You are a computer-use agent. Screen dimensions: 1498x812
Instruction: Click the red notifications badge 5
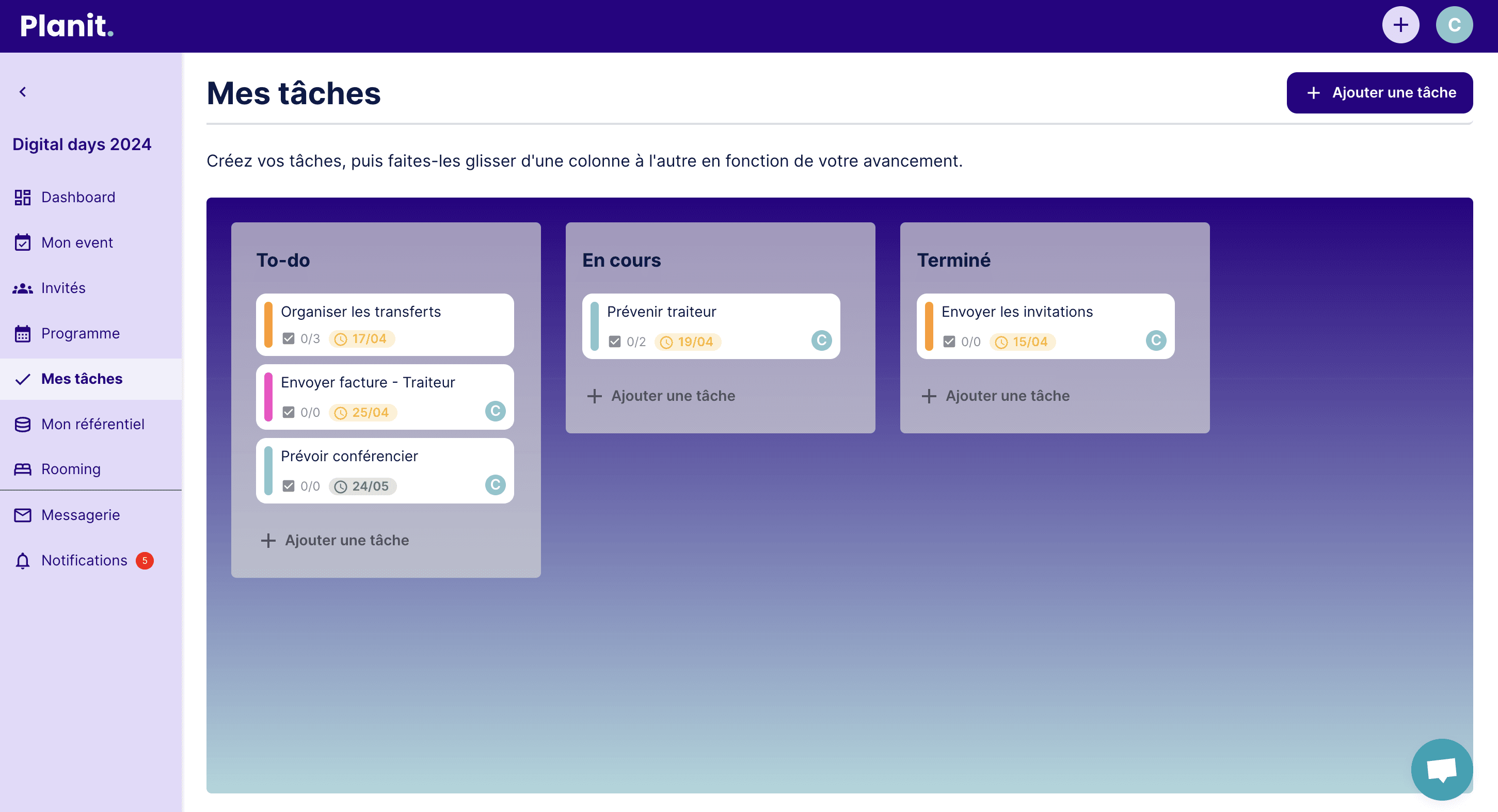[x=145, y=560]
